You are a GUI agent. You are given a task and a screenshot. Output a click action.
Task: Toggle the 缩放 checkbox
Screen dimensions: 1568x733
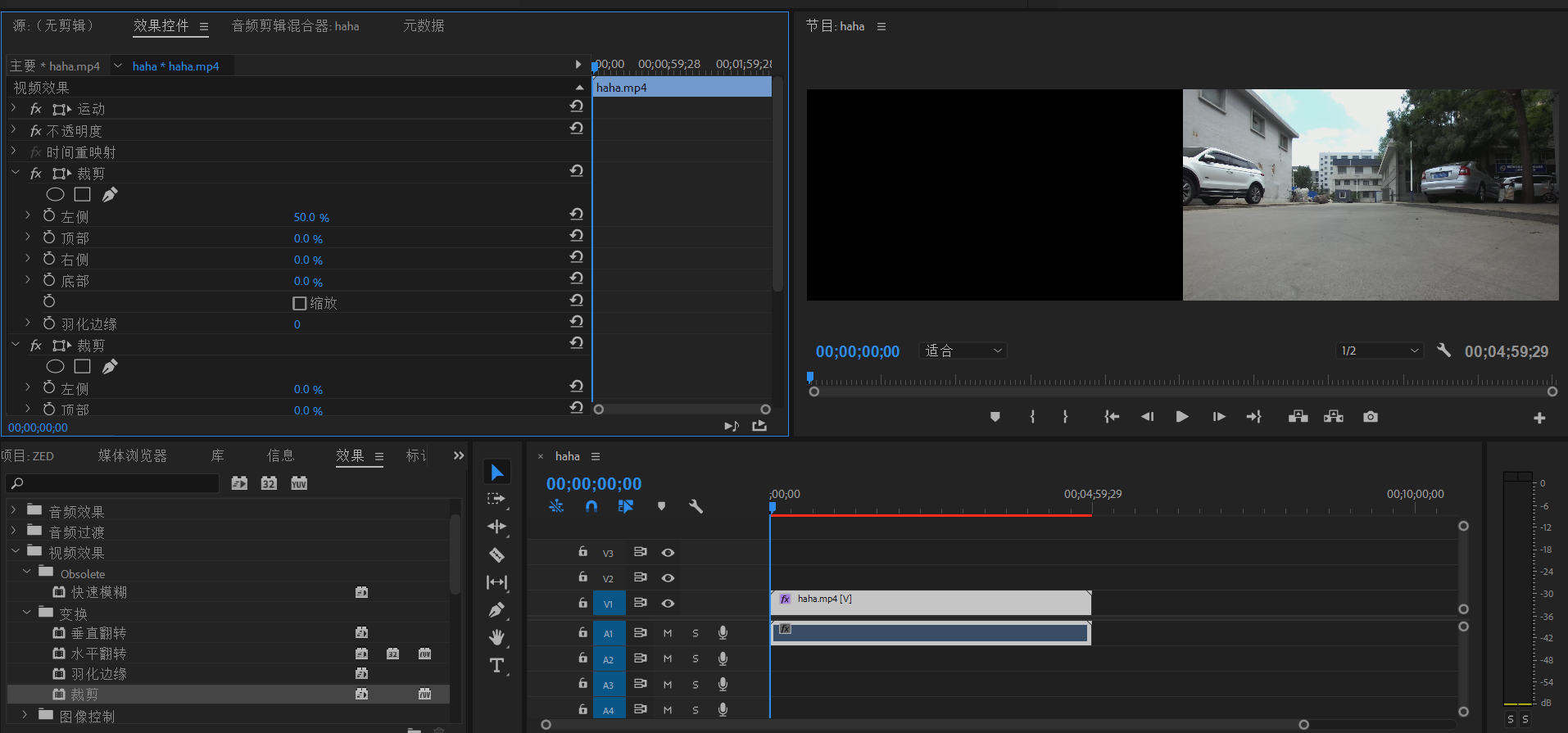pyautogui.click(x=300, y=303)
